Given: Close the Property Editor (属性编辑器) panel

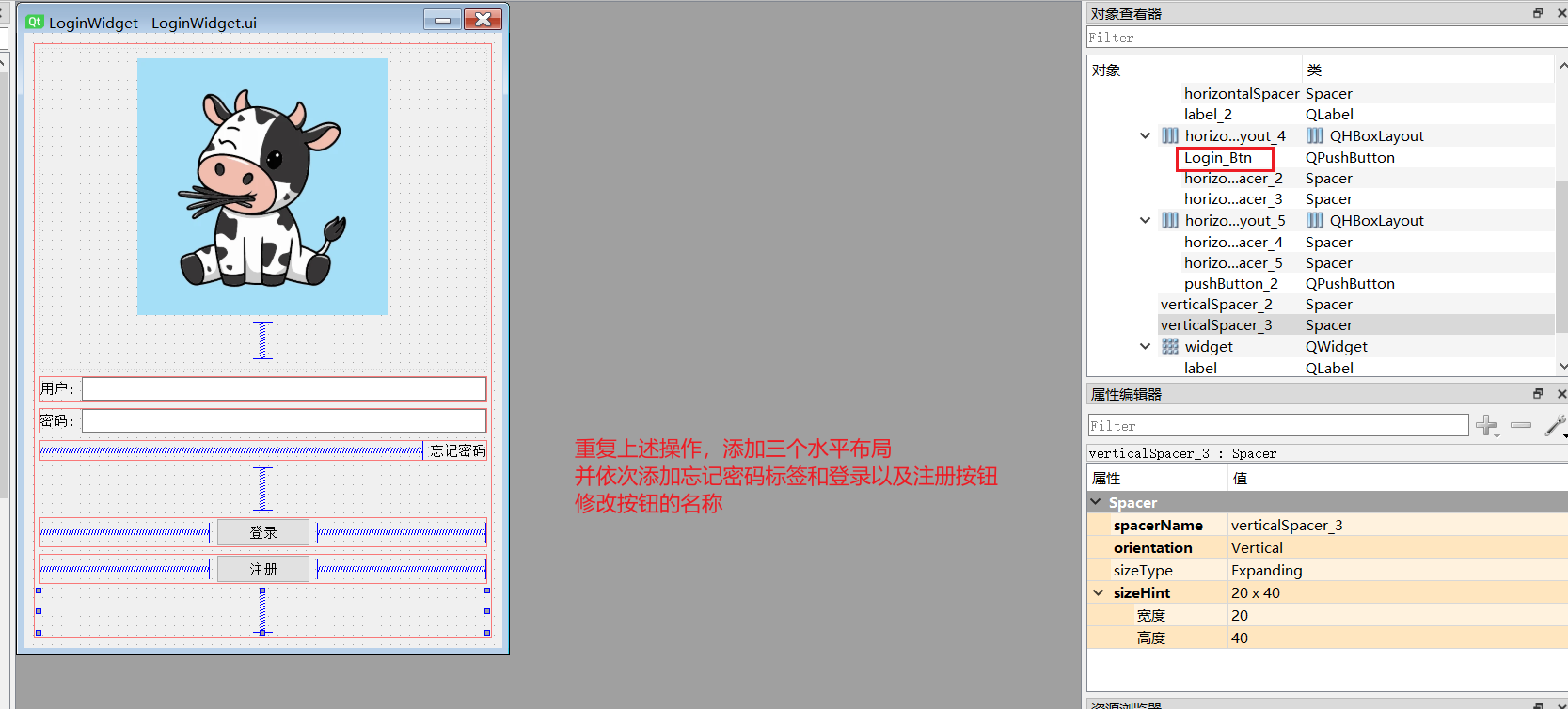Looking at the screenshot, I should coord(1561,394).
